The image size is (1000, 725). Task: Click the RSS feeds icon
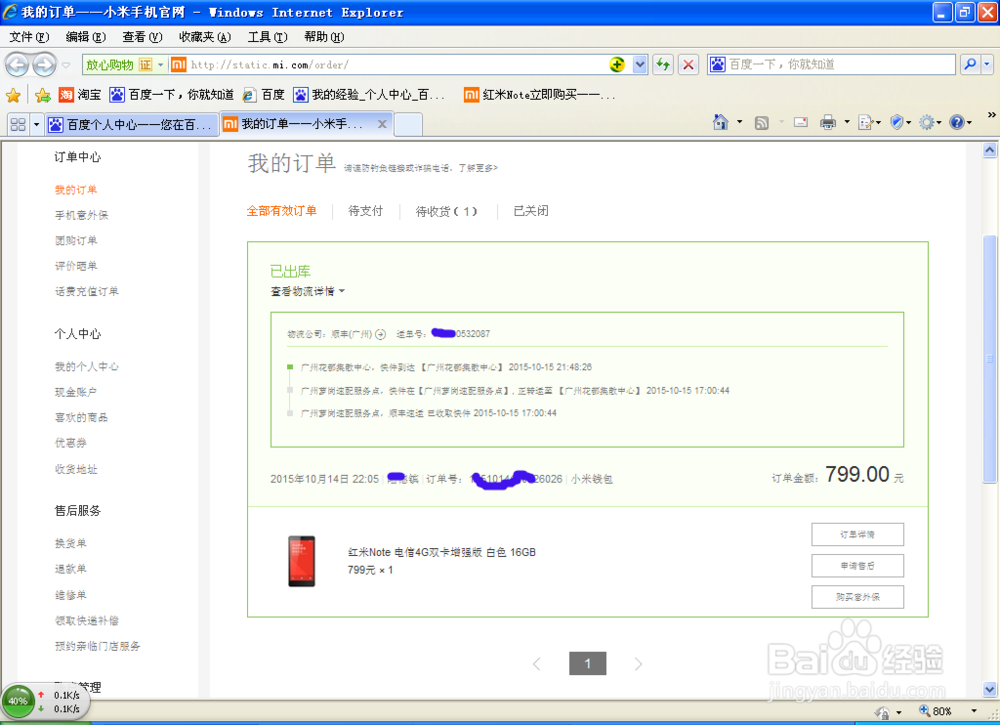761,122
